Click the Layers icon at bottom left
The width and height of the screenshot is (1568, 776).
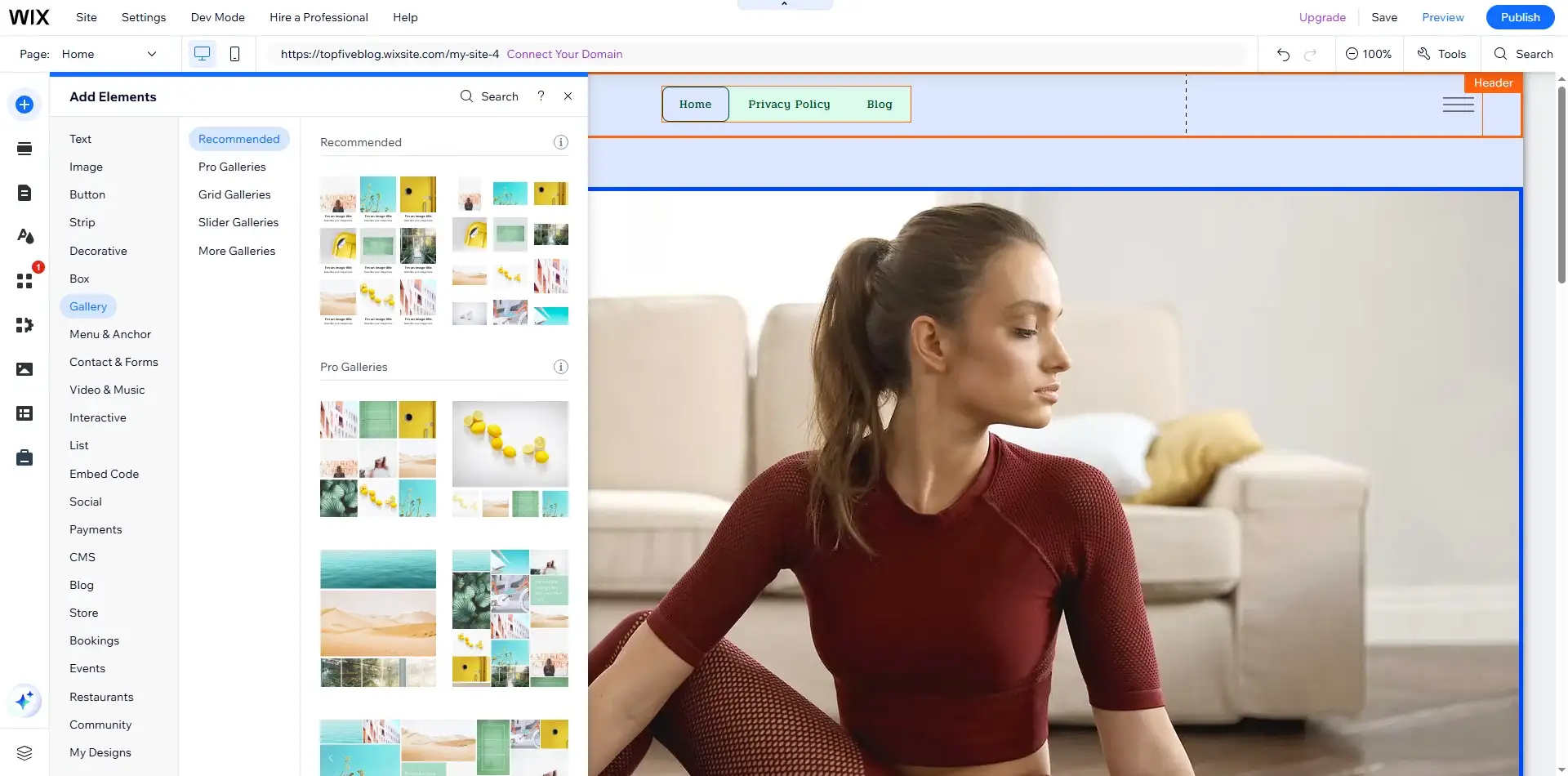coord(24,752)
